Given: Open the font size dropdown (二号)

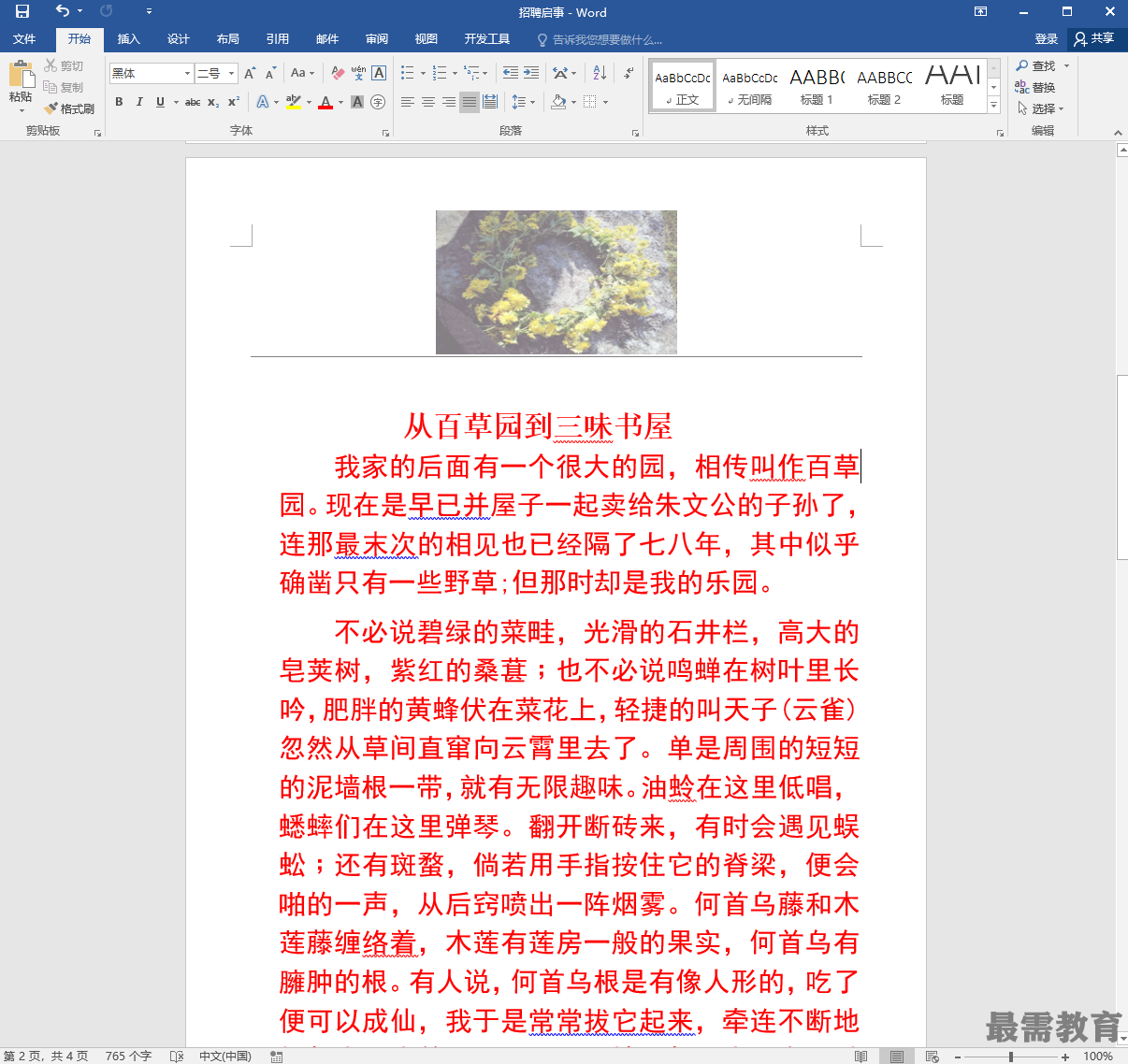Looking at the screenshot, I should [x=231, y=73].
